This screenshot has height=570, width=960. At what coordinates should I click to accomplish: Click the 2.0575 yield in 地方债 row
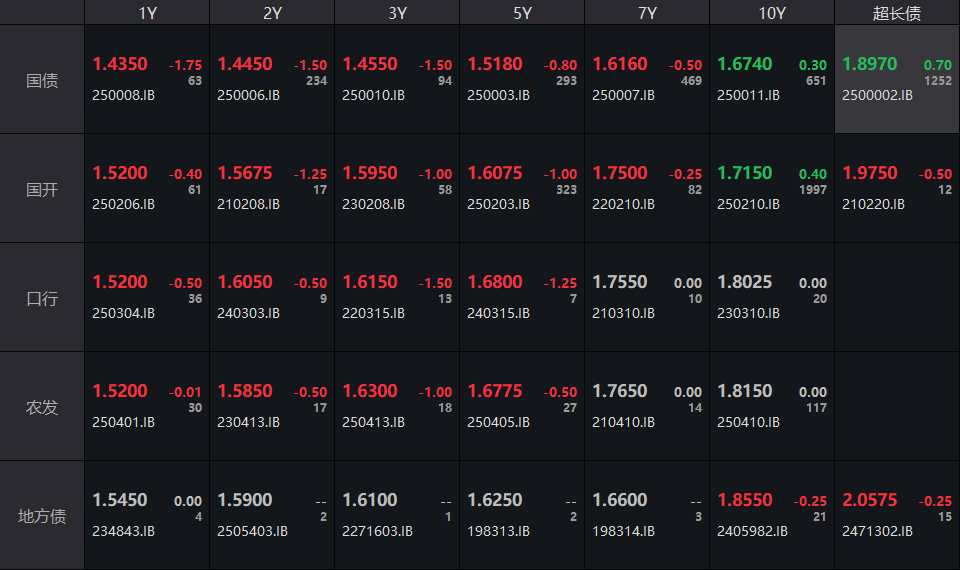pos(870,500)
